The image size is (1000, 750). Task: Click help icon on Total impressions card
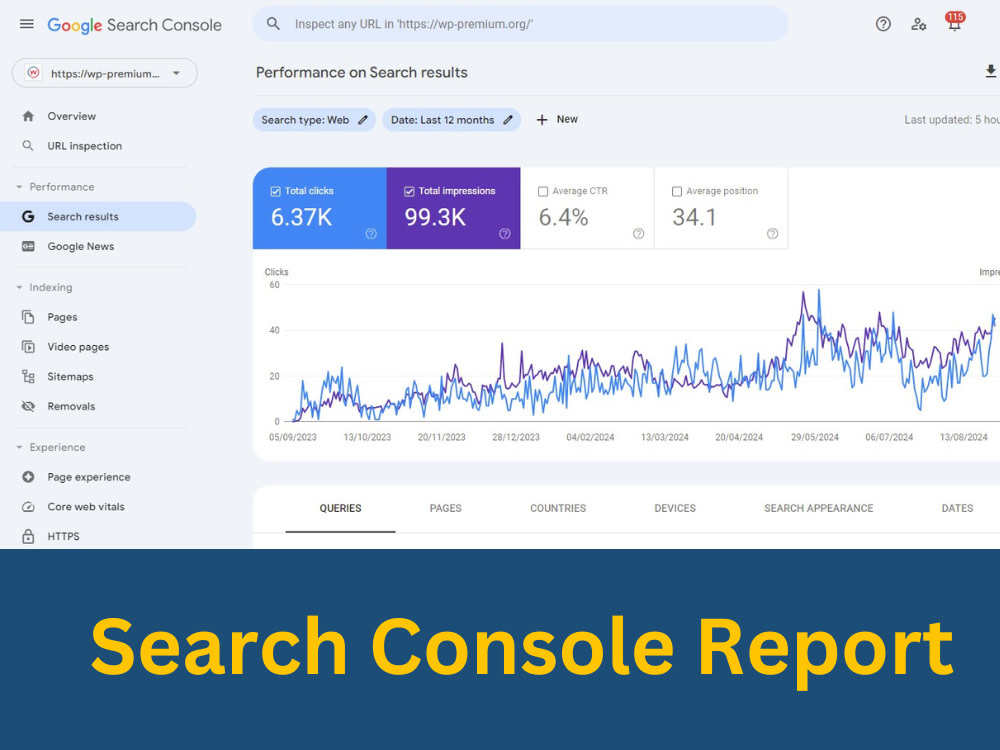coord(505,233)
